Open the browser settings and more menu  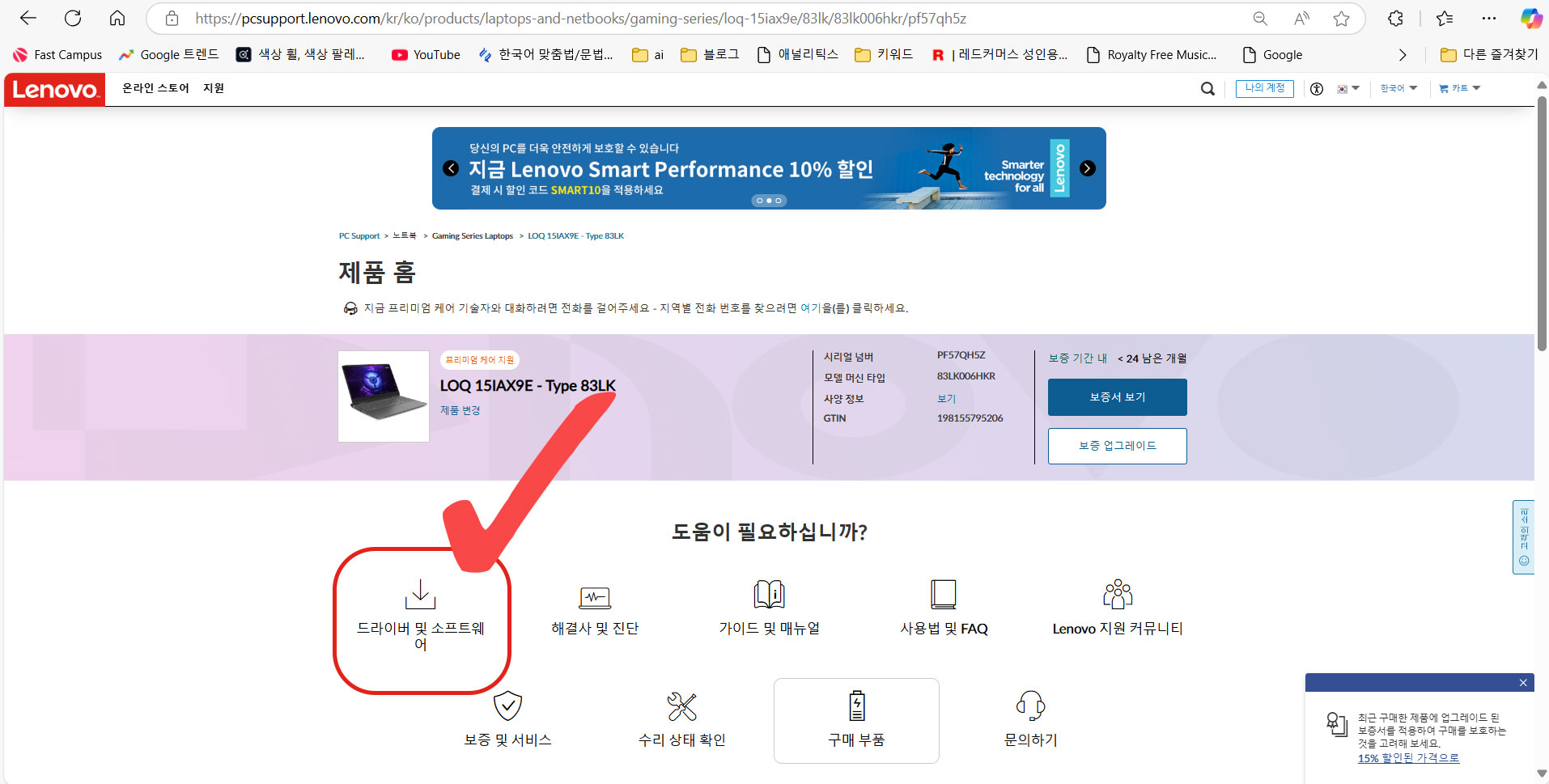tap(1489, 19)
